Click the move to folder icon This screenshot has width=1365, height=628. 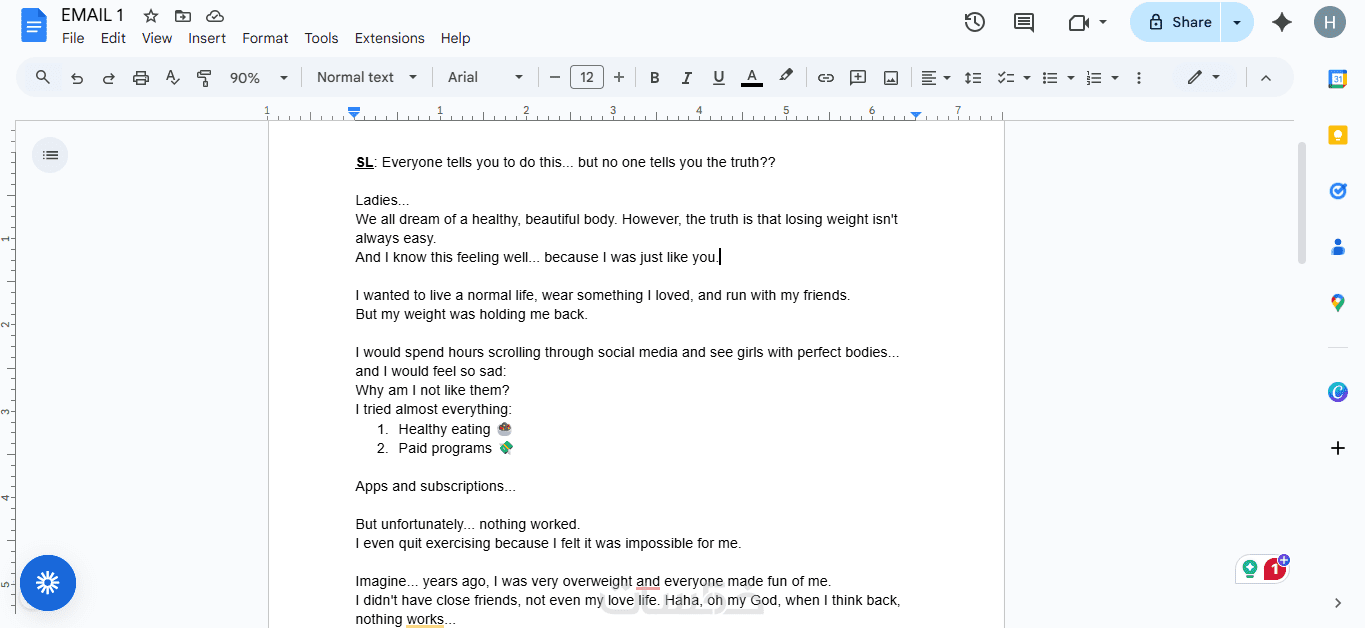(x=182, y=16)
